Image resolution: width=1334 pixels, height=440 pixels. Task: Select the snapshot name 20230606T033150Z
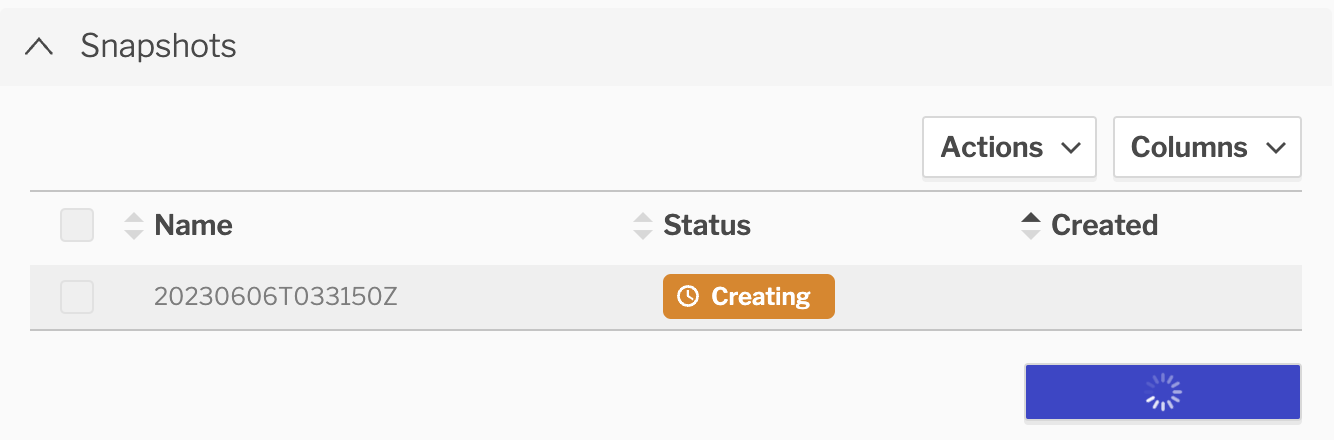[276, 297]
